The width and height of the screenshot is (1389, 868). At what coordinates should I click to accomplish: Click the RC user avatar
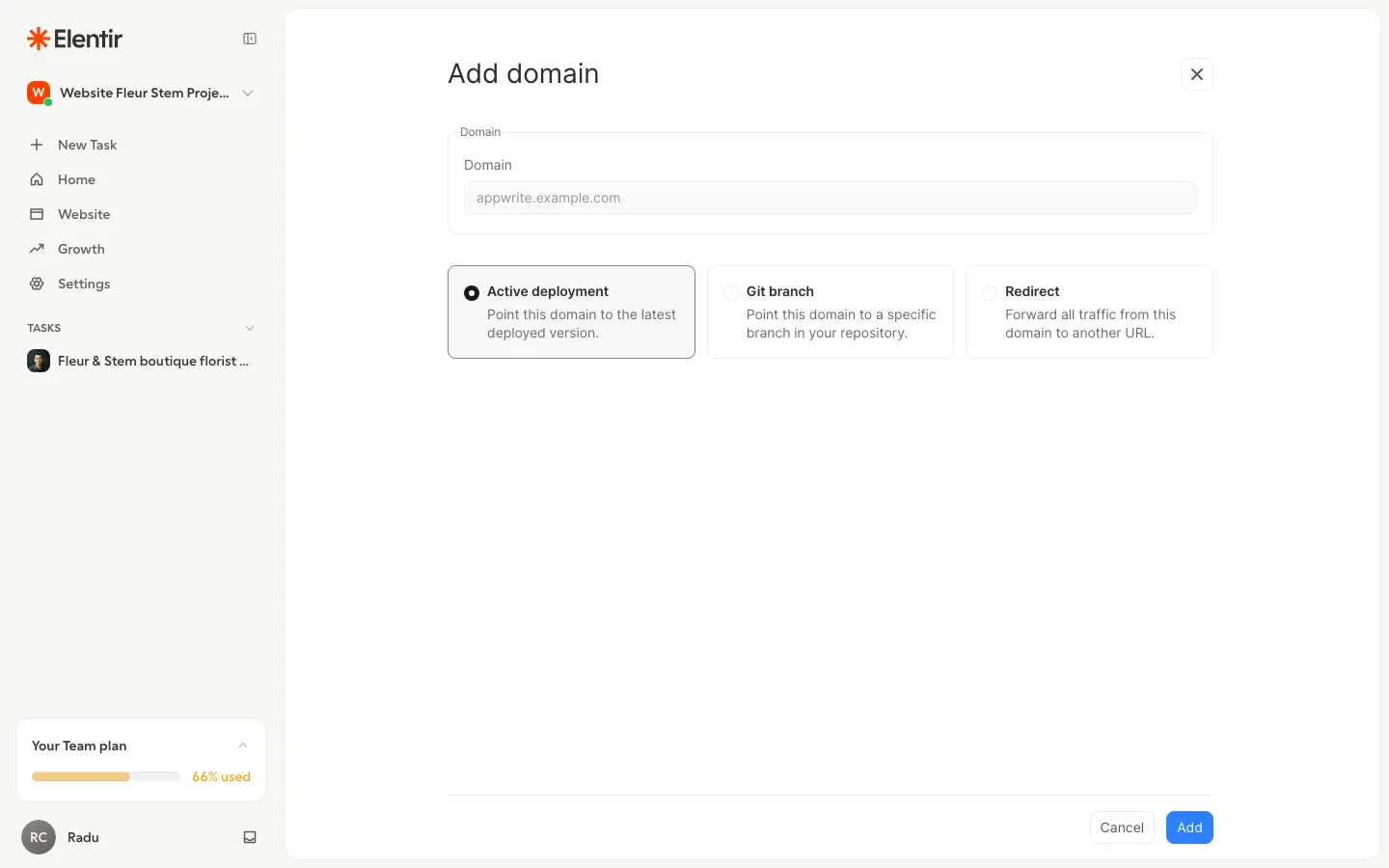pos(39,837)
